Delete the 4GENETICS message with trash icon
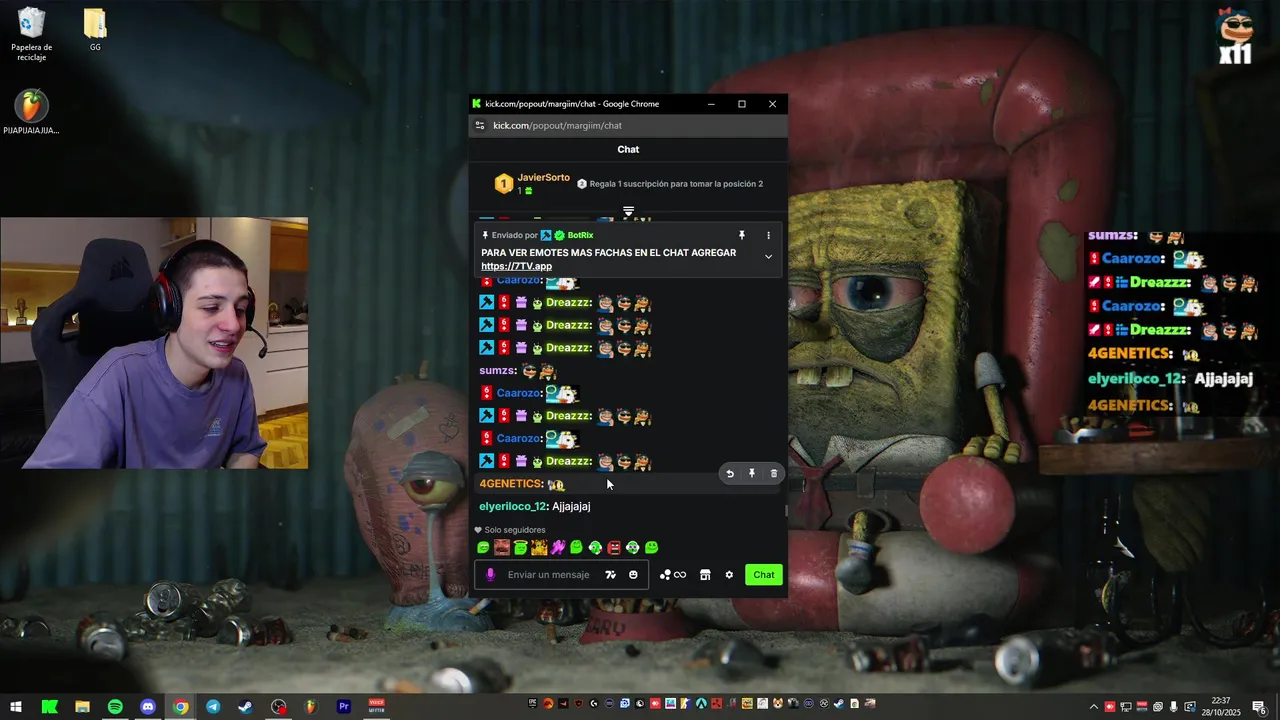1280x720 pixels. 774,474
